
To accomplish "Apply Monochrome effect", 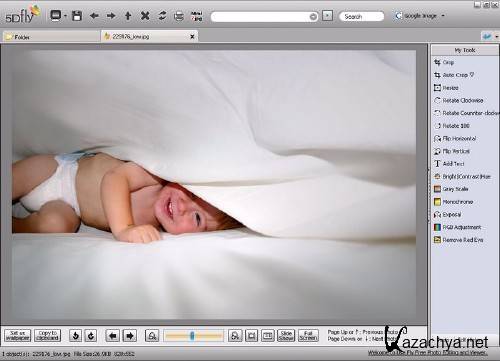I will (x=453, y=202).
